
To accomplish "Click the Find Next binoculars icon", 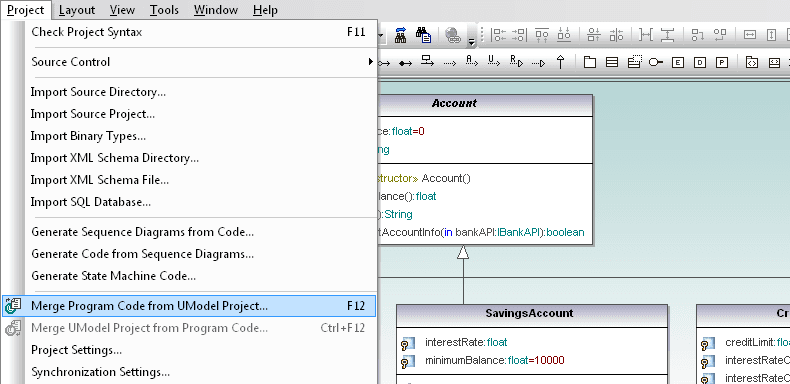I will tap(401, 35).
